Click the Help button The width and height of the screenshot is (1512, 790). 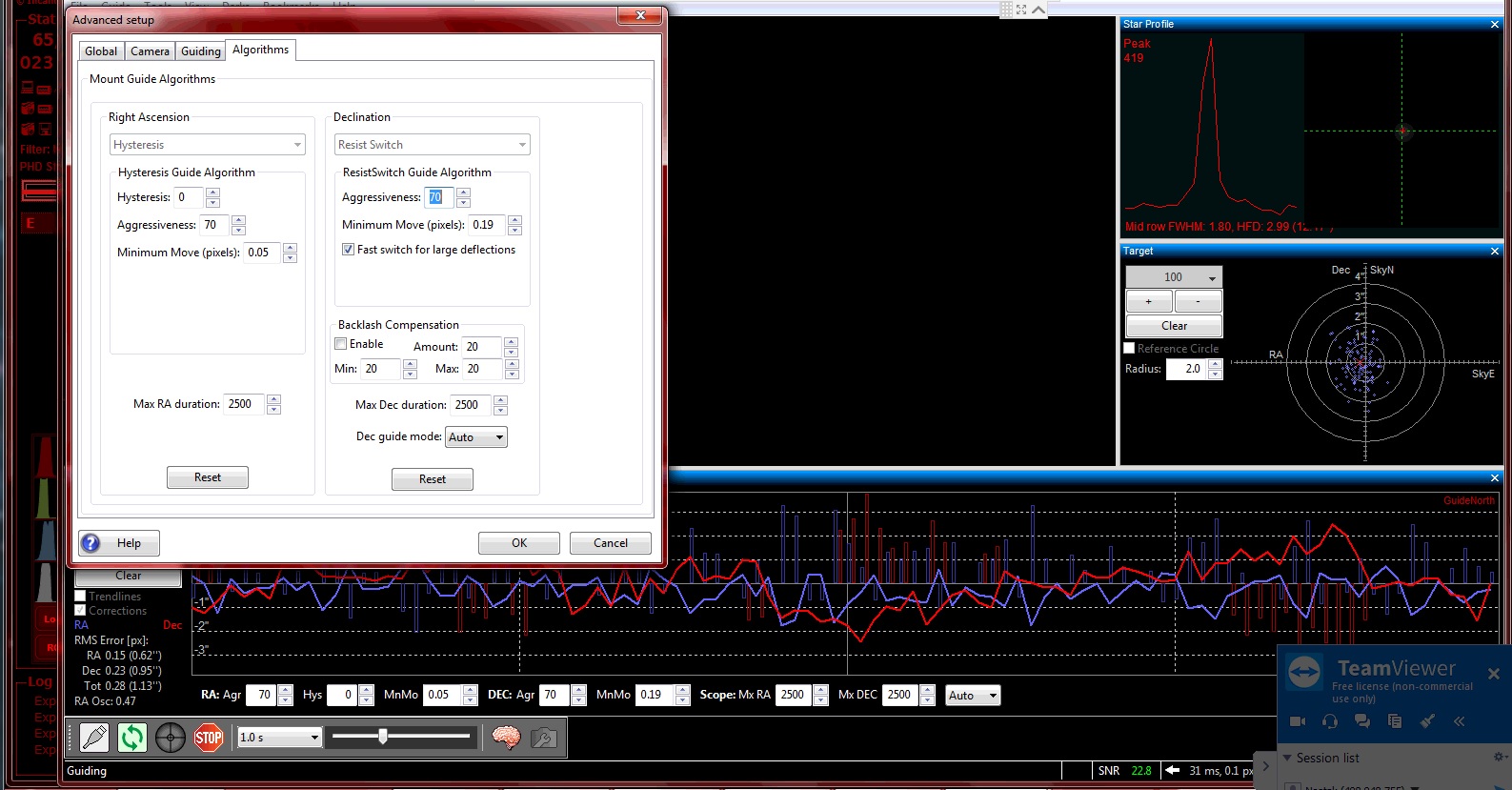119,543
